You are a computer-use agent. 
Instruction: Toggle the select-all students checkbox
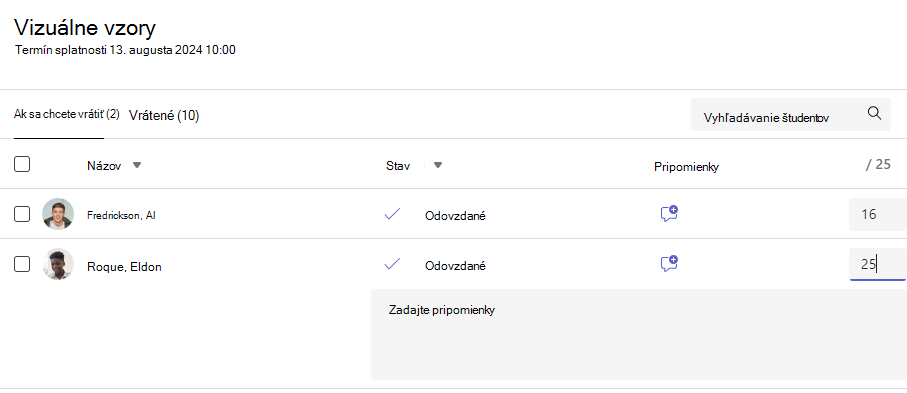coord(22,164)
